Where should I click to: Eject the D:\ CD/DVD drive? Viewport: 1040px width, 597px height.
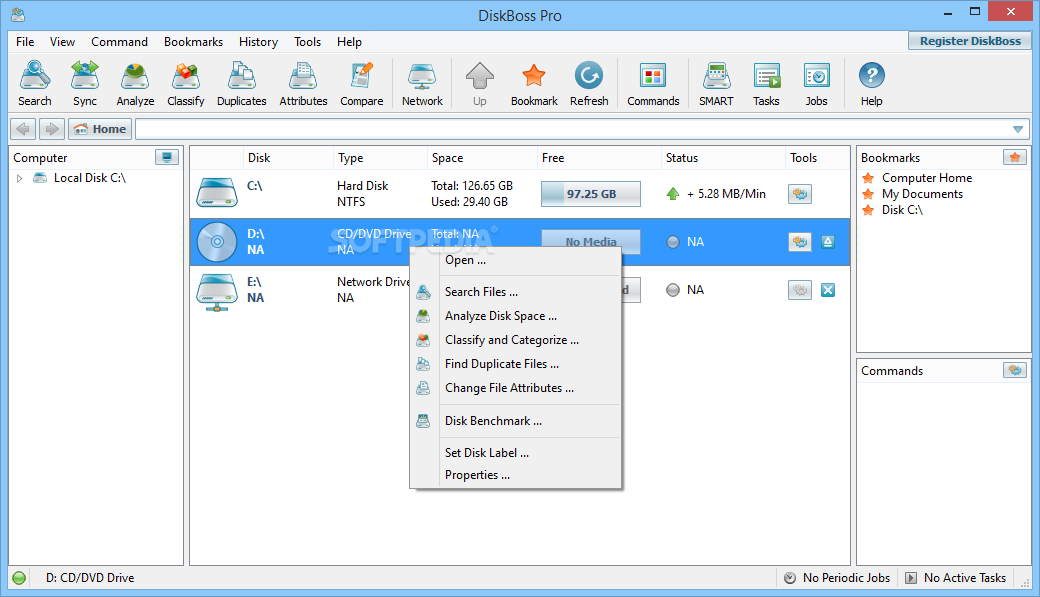[x=828, y=241]
